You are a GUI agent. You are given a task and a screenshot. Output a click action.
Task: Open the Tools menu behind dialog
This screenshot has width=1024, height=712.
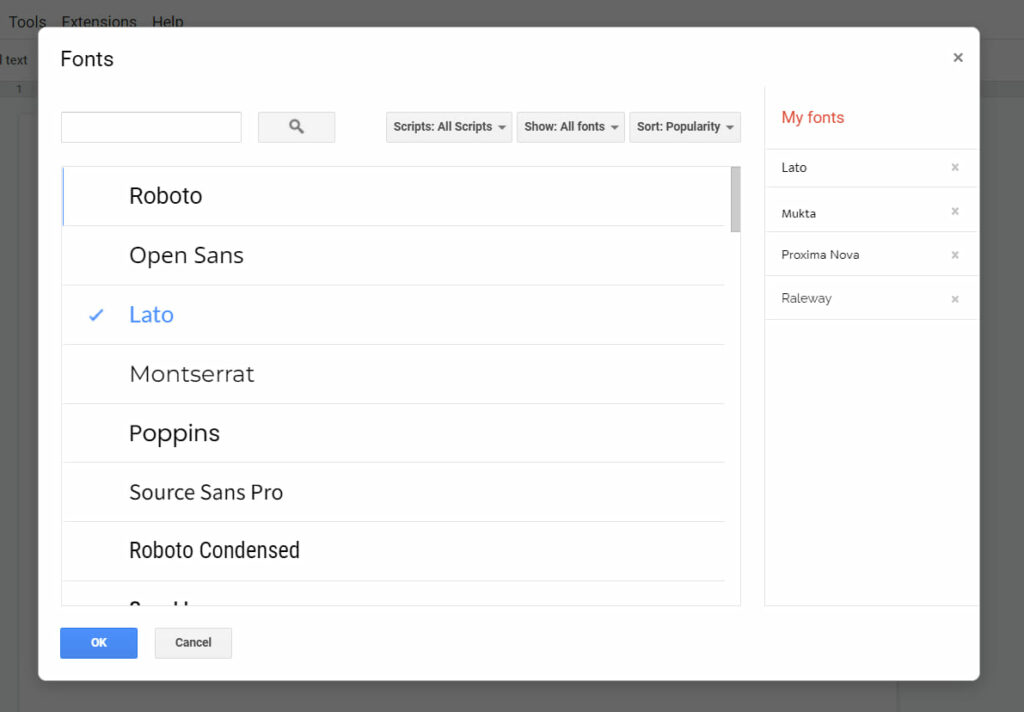(27, 22)
